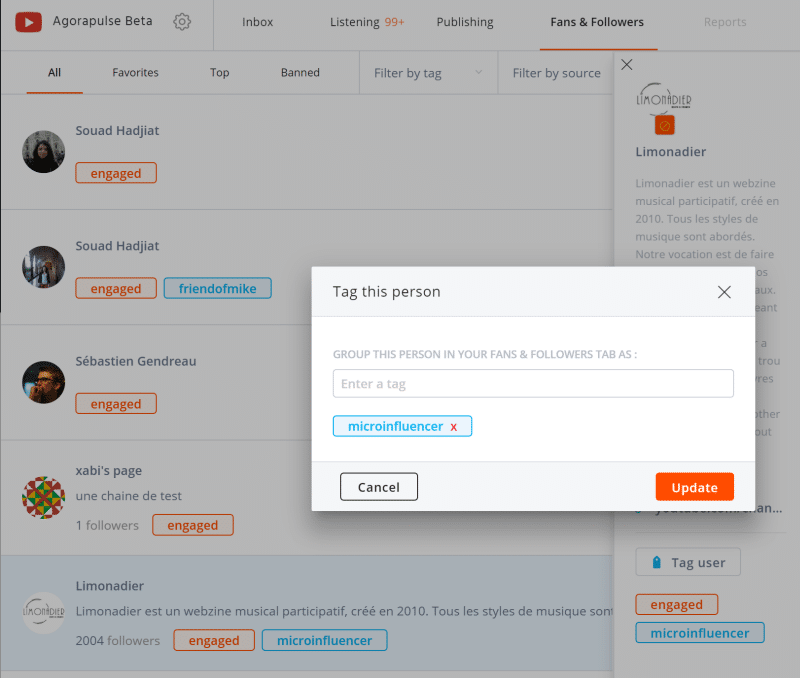The height and width of the screenshot is (678, 800).
Task: Select the Favorites filter tab
Action: (x=135, y=72)
